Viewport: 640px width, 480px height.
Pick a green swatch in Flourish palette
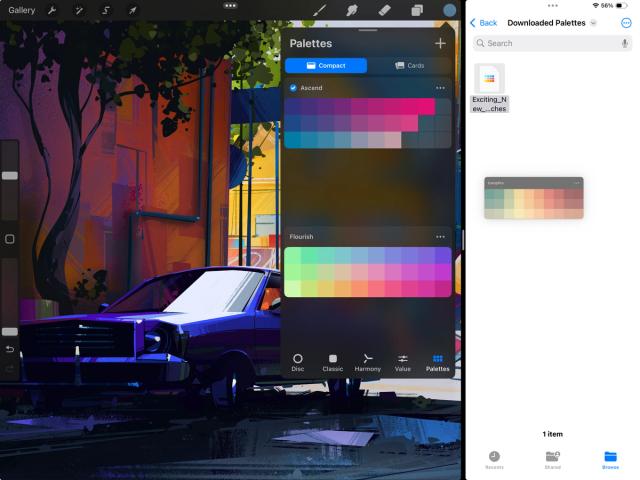pyautogui.click(x=293, y=256)
